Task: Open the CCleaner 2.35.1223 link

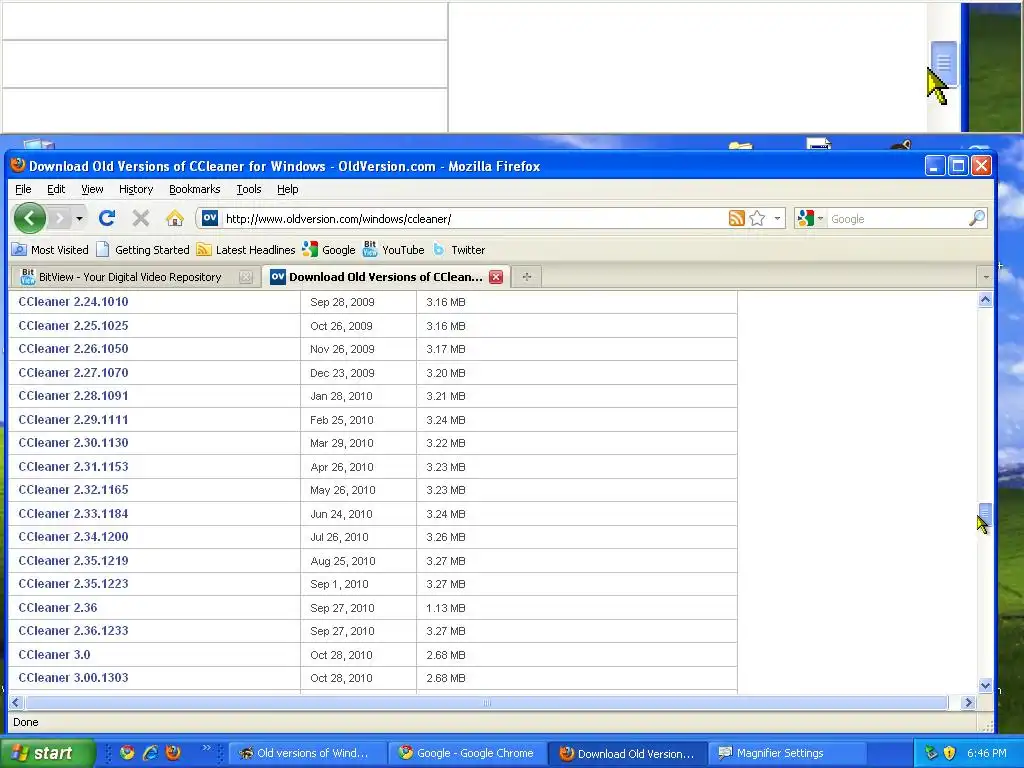Action: tap(73, 584)
